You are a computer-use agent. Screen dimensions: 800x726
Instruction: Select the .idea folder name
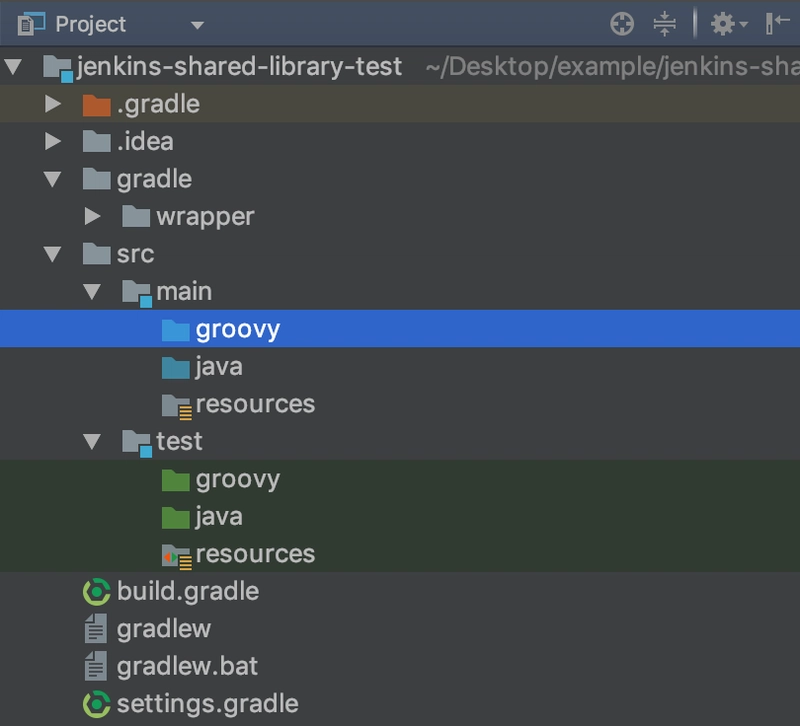click(x=145, y=141)
